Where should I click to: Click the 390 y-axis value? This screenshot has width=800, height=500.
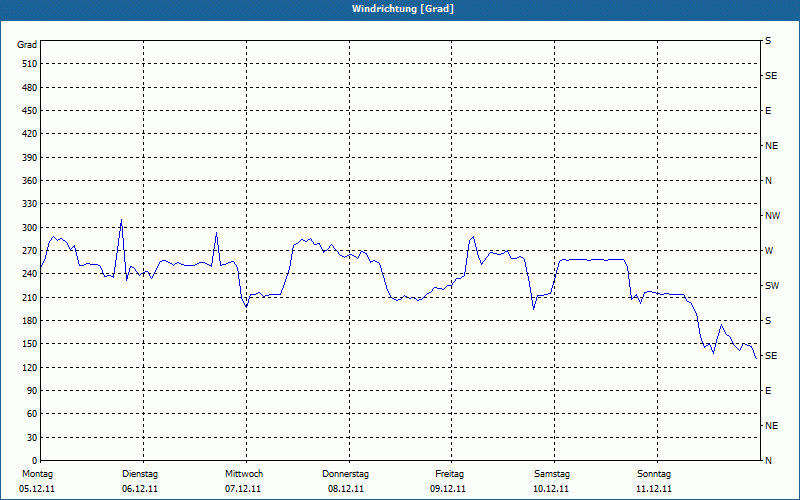[30, 157]
